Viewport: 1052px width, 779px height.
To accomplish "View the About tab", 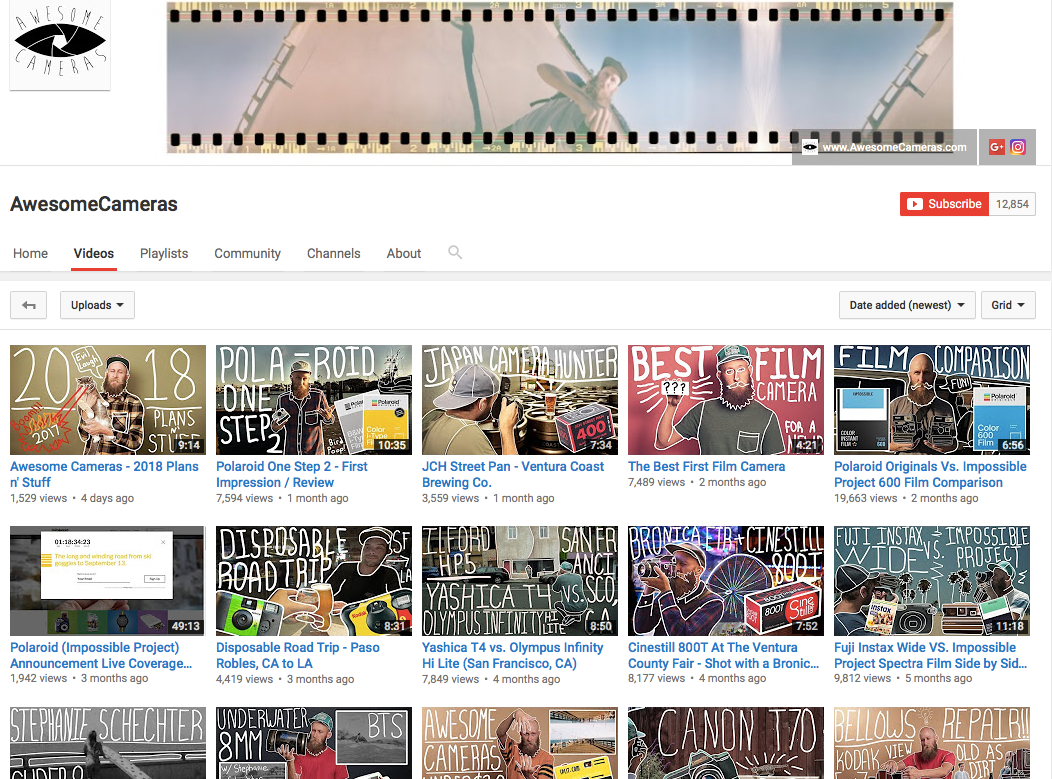I will [x=404, y=254].
